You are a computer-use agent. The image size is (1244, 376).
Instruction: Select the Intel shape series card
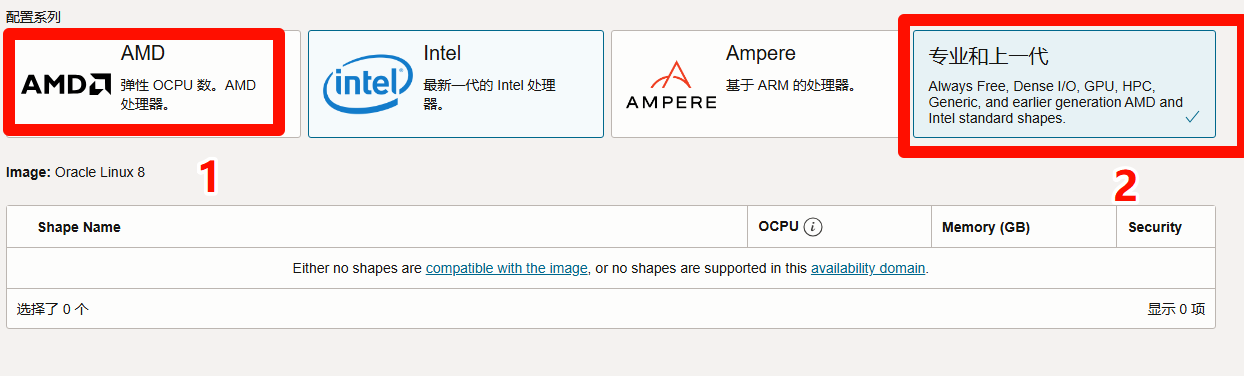[456, 84]
